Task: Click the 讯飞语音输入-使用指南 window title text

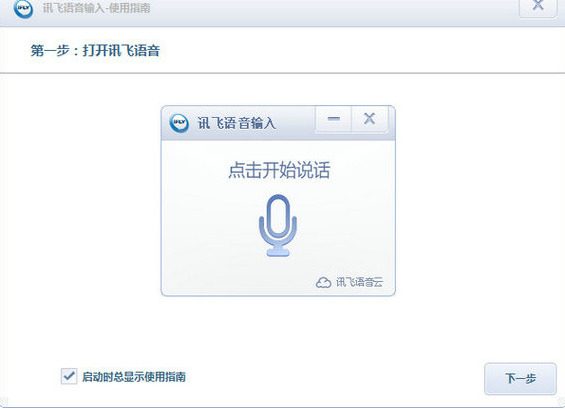Action: (x=97, y=8)
